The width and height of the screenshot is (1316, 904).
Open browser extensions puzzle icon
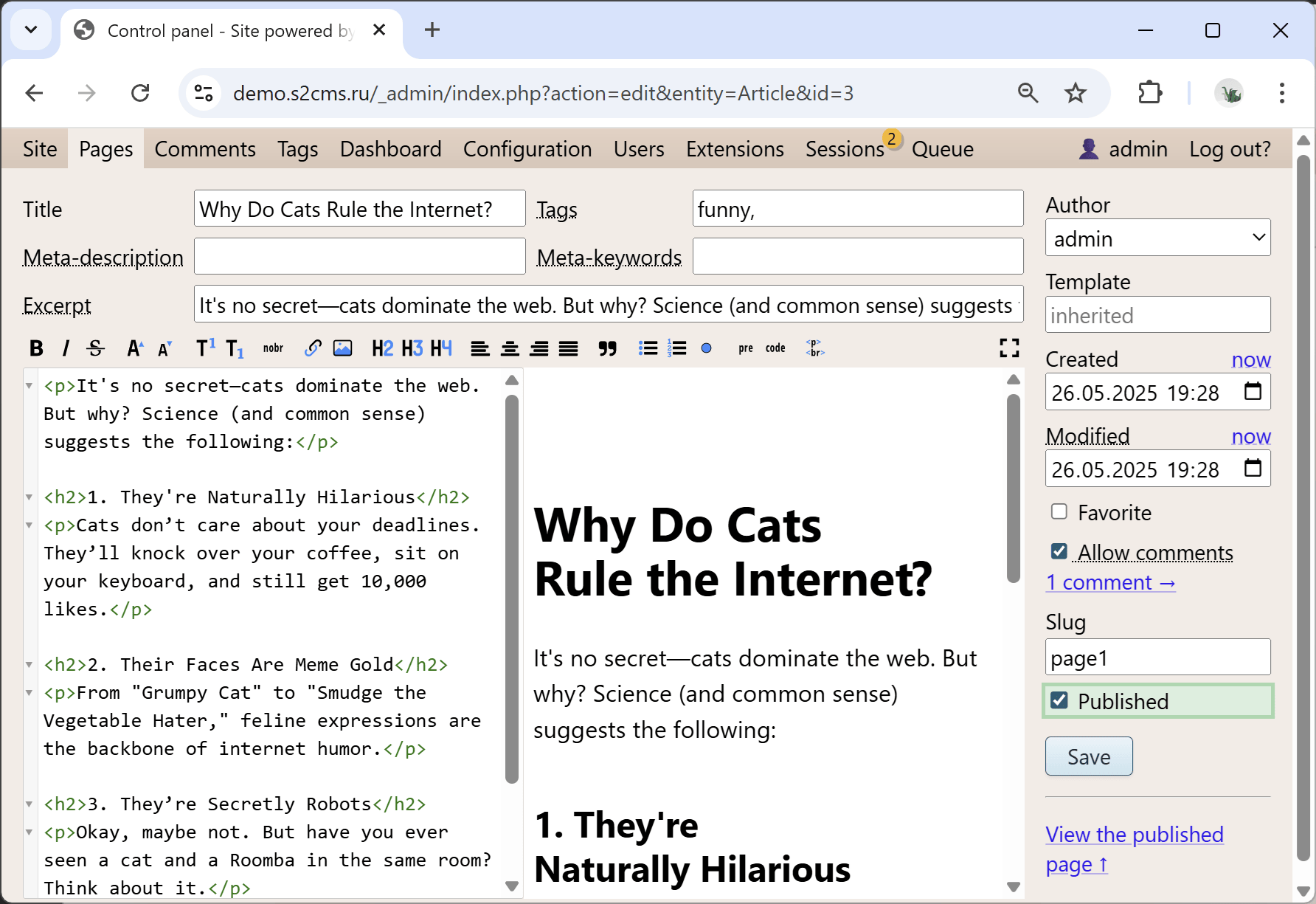point(1150,93)
